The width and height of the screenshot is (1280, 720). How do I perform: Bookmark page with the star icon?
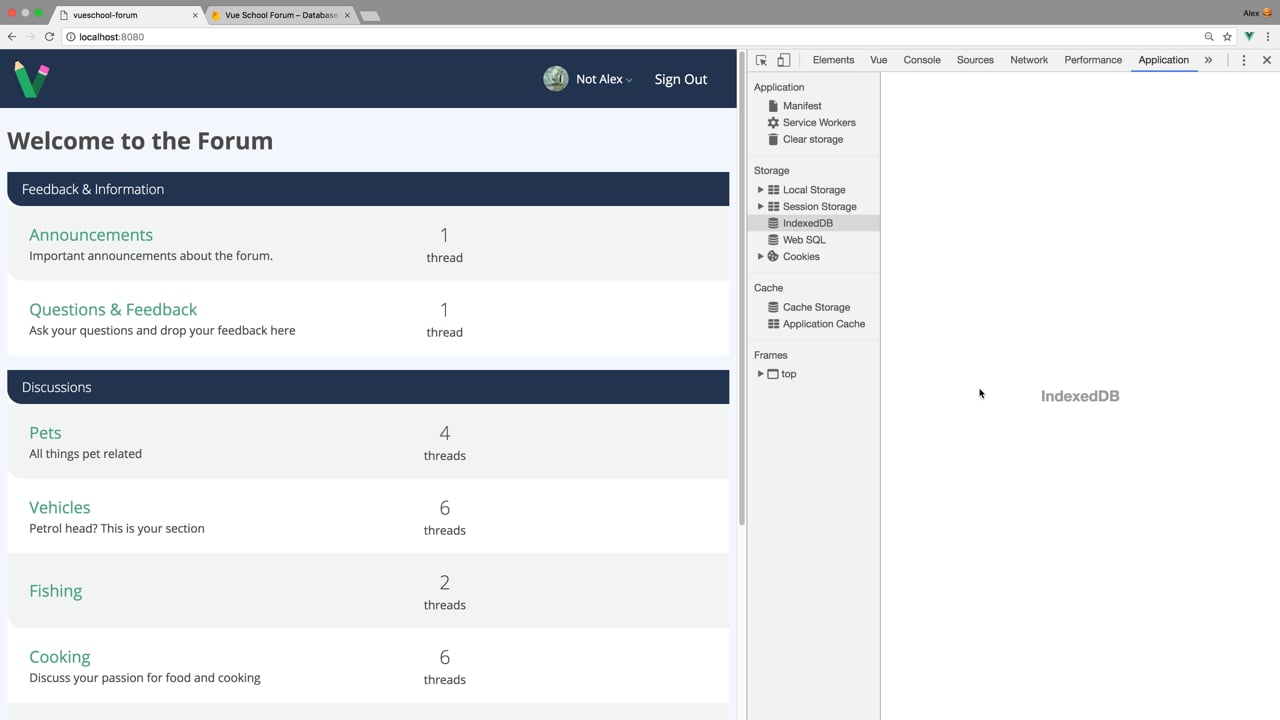[1227, 37]
